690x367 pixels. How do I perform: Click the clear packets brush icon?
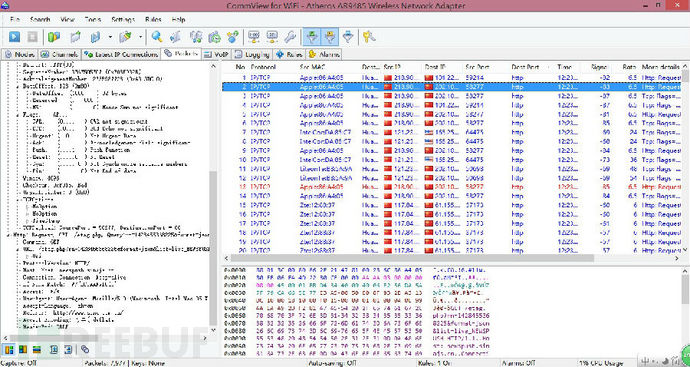click(x=125, y=37)
